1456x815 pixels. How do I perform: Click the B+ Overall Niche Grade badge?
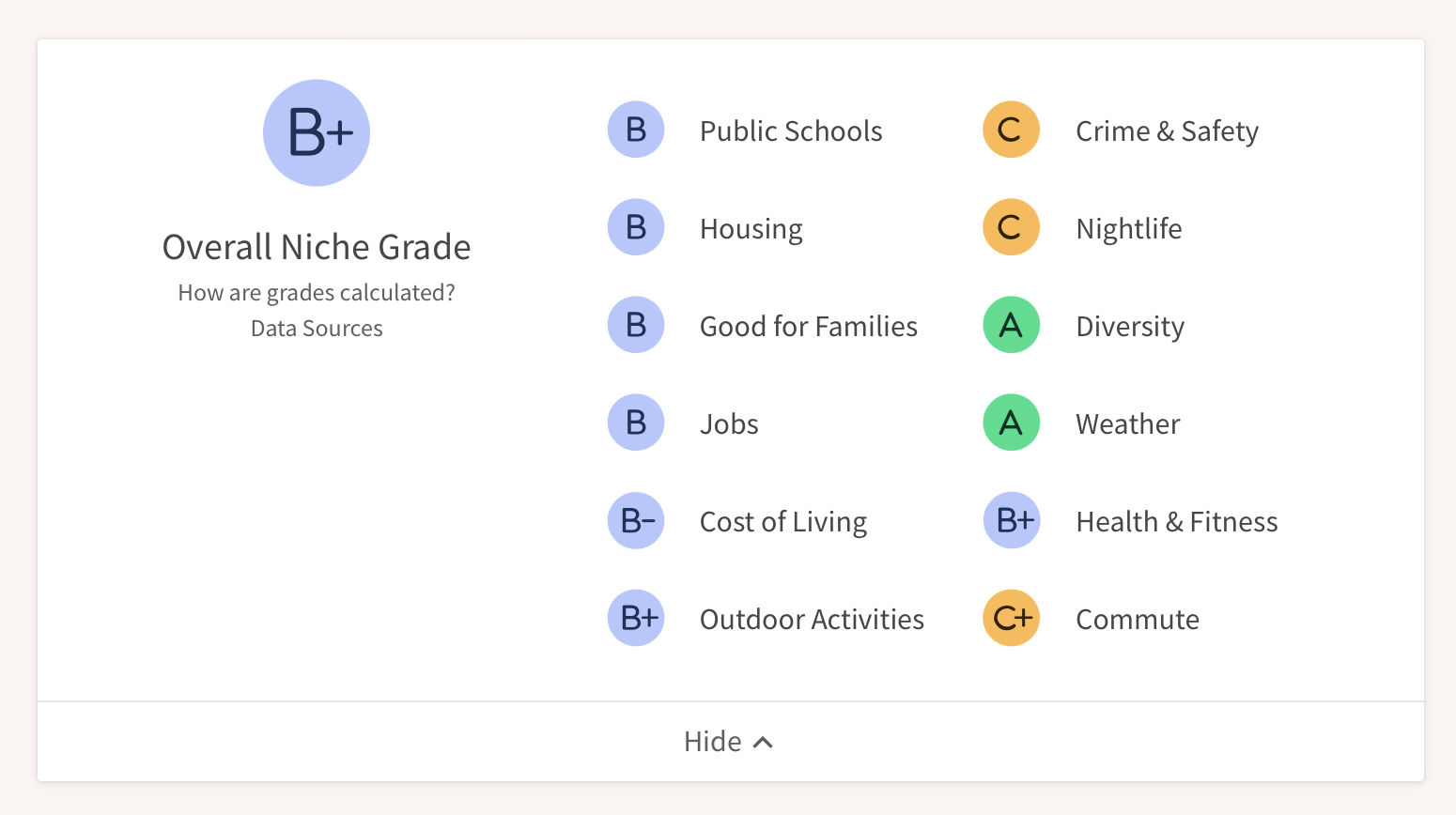pyautogui.click(x=317, y=131)
